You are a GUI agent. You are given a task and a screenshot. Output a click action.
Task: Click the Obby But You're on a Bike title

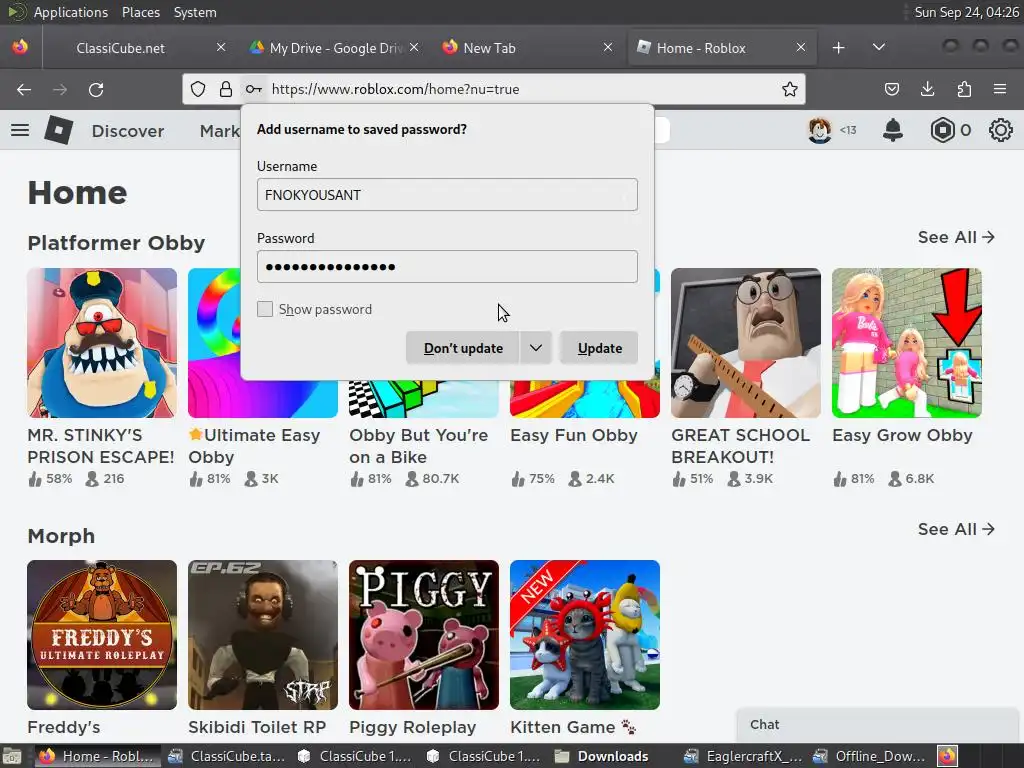(x=419, y=446)
